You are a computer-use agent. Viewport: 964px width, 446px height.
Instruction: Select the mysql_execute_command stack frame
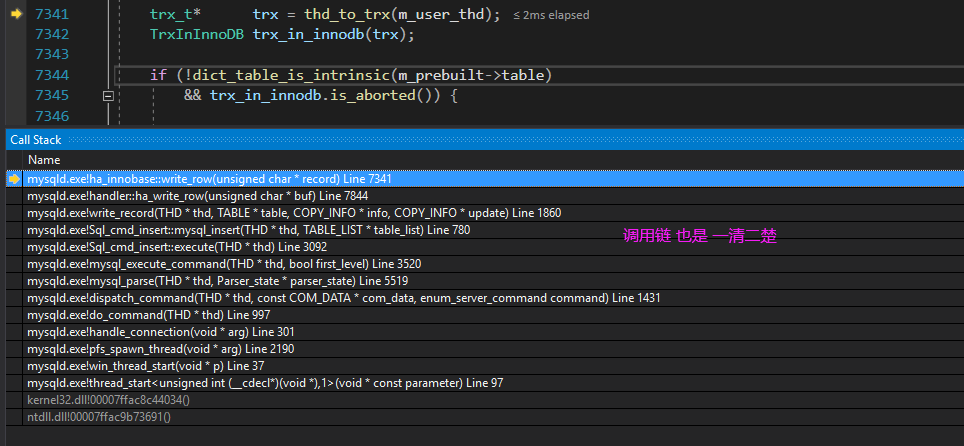click(224, 264)
